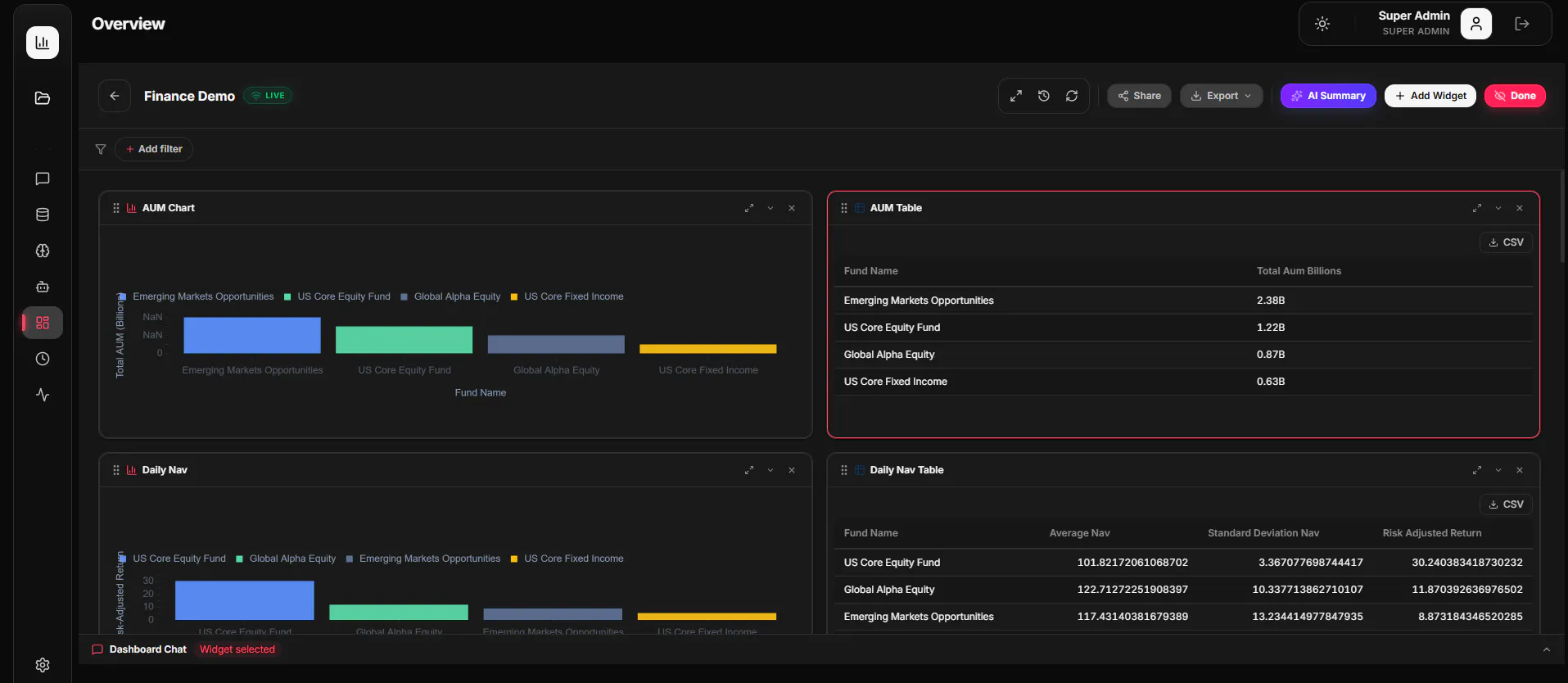Toggle US Core Equity Fund legend in AUM Chart
1568x683 pixels.
click(x=337, y=296)
